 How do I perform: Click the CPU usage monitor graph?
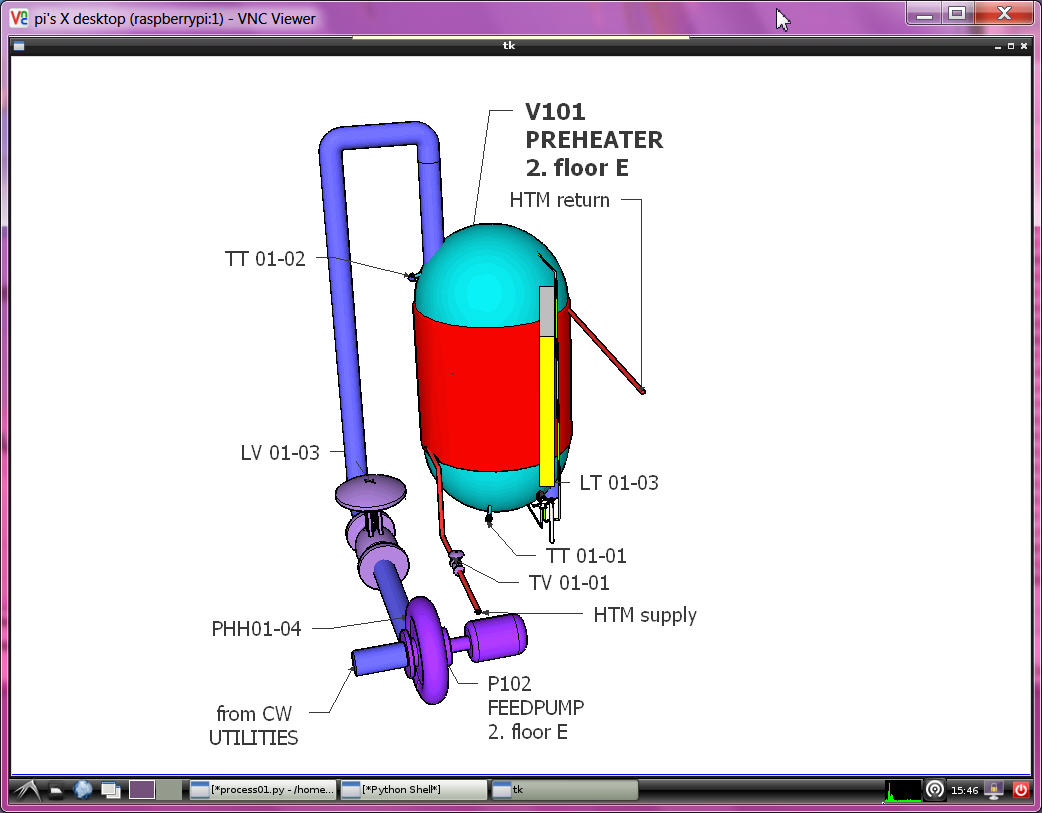point(903,790)
